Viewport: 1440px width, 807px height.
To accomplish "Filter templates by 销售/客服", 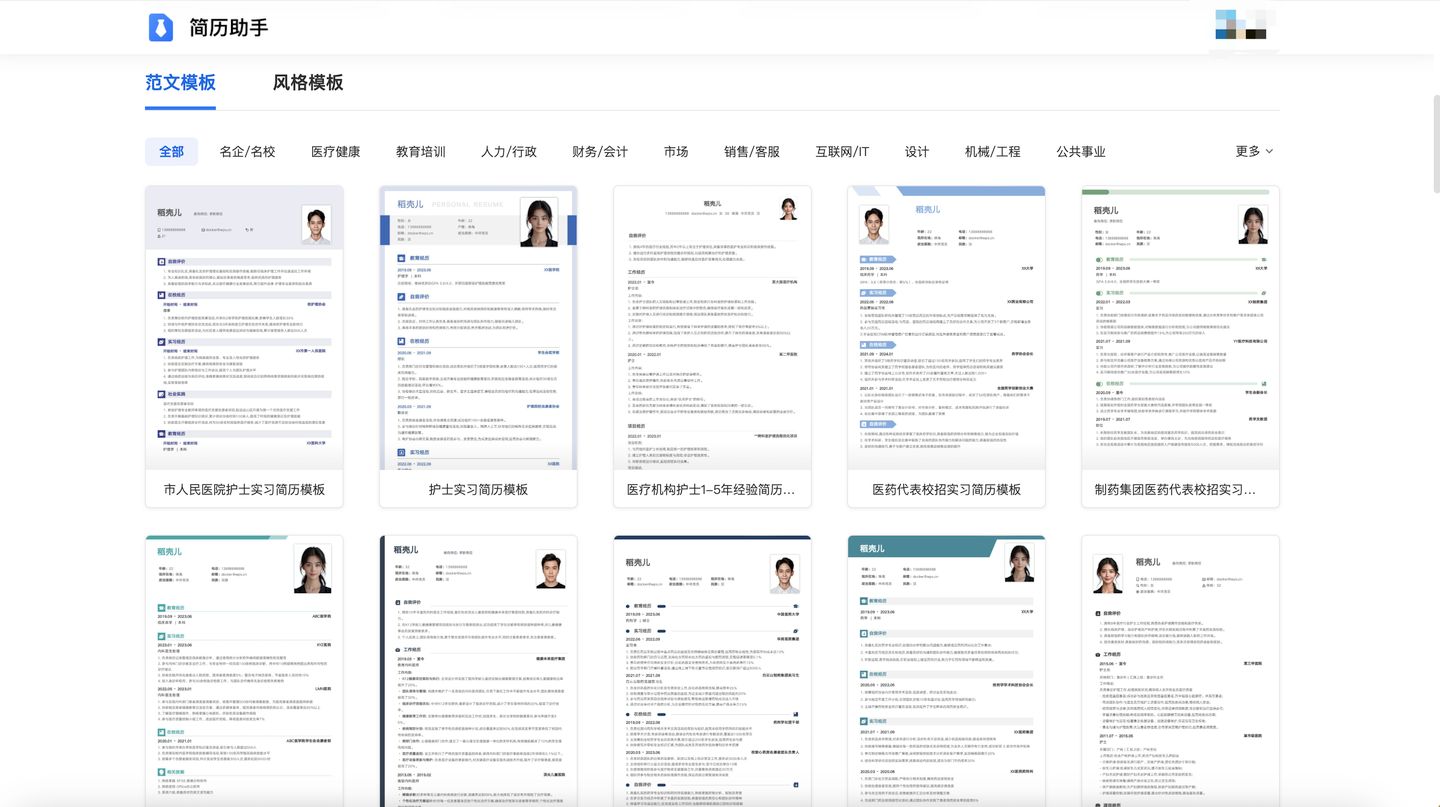I will (x=752, y=152).
